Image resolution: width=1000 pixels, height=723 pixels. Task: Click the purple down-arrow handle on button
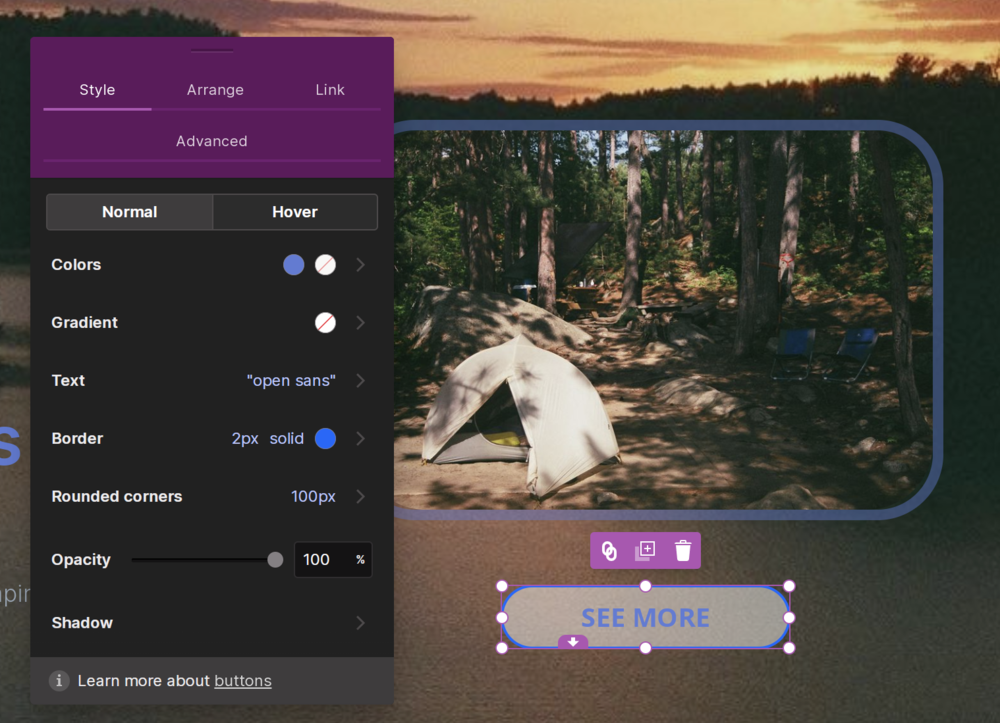pos(573,642)
